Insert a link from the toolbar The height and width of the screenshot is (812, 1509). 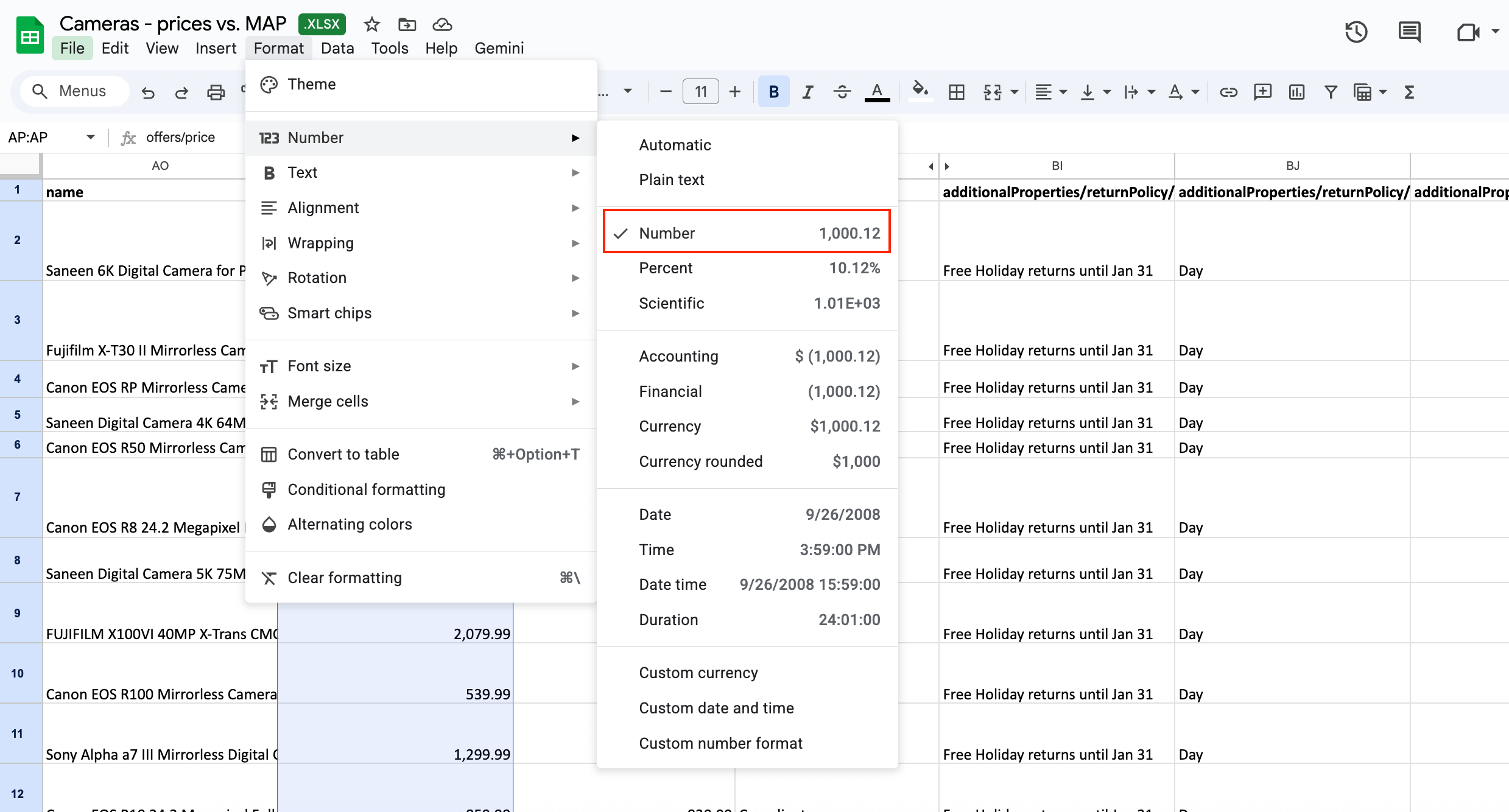[x=1228, y=91]
